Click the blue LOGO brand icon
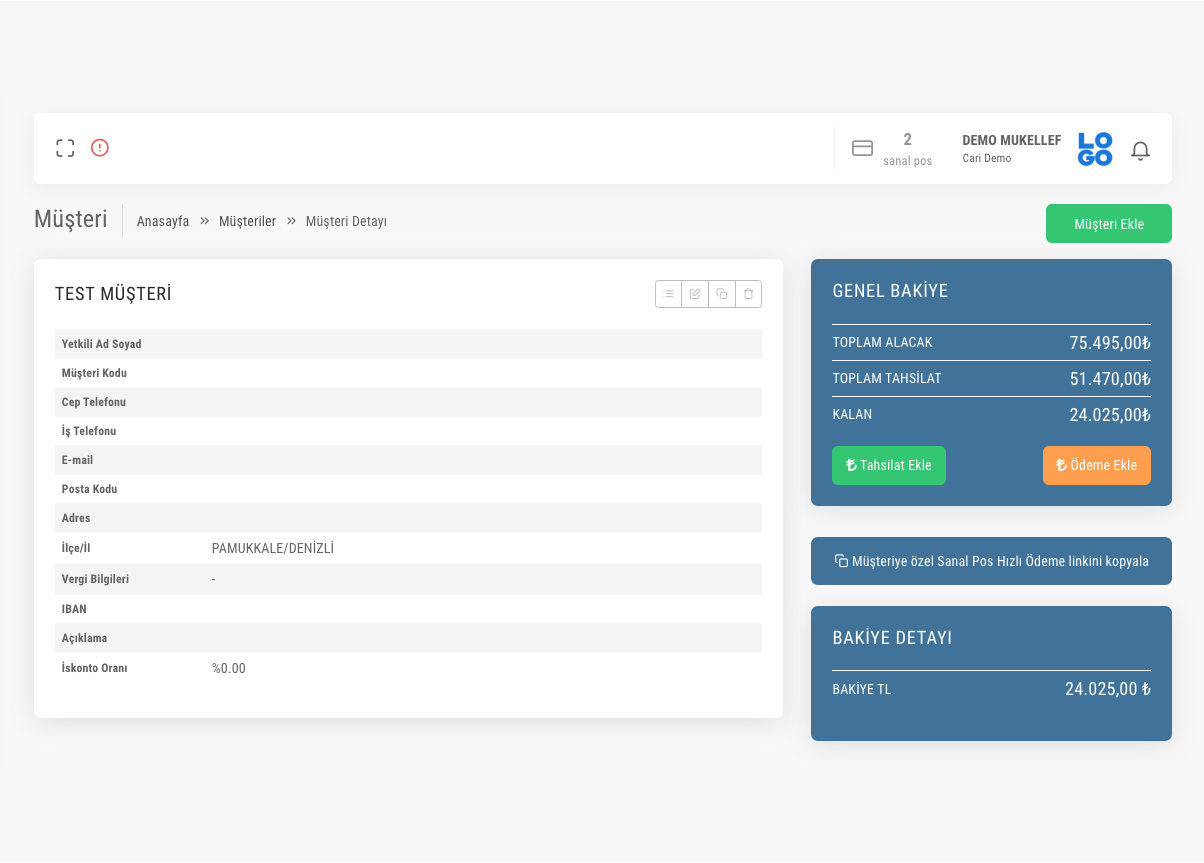This screenshot has width=1204, height=863. (x=1095, y=149)
